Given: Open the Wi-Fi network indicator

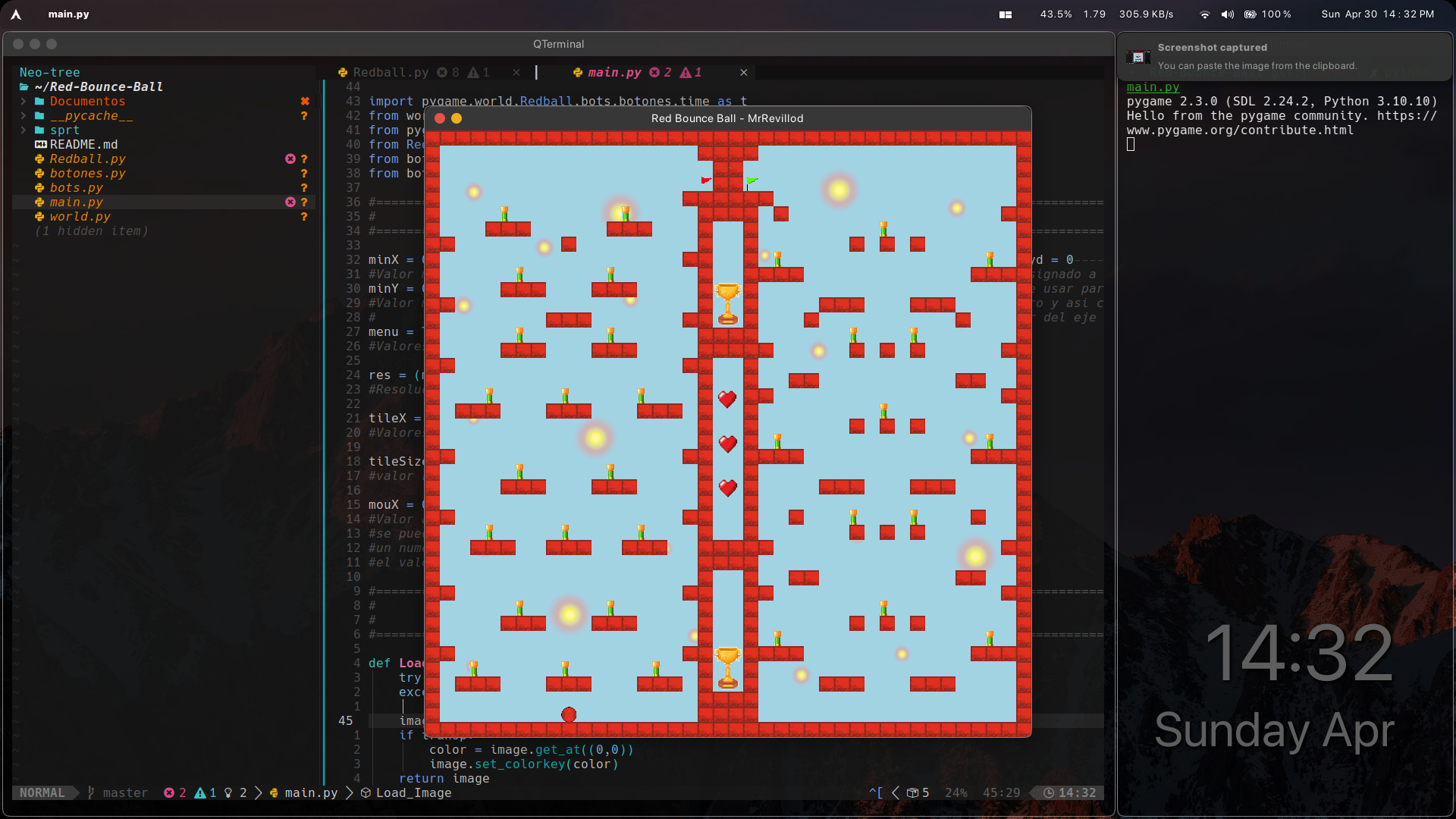Looking at the screenshot, I should tap(1204, 14).
